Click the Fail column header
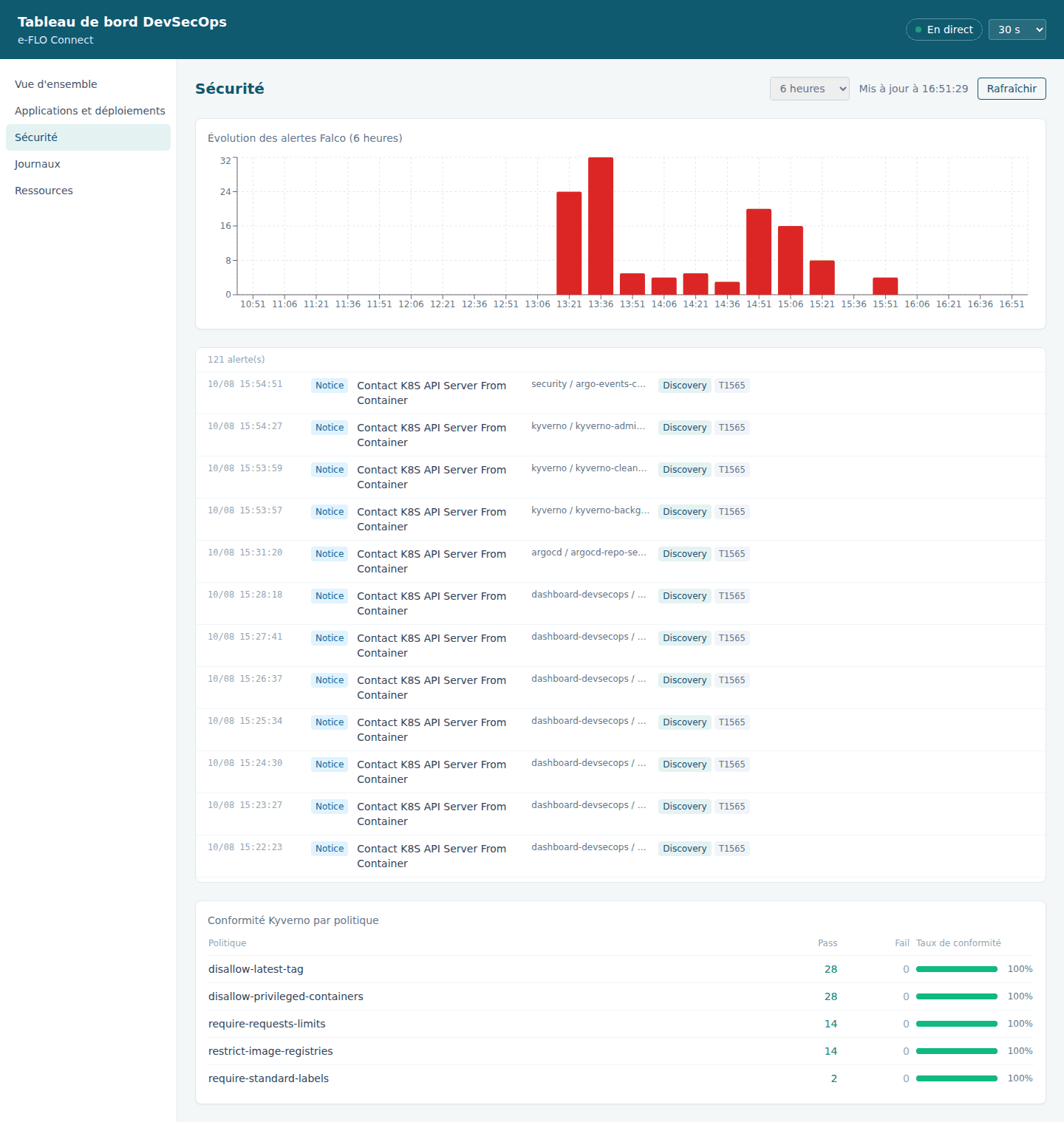Image resolution: width=1064 pixels, height=1122 pixels. tap(902, 943)
